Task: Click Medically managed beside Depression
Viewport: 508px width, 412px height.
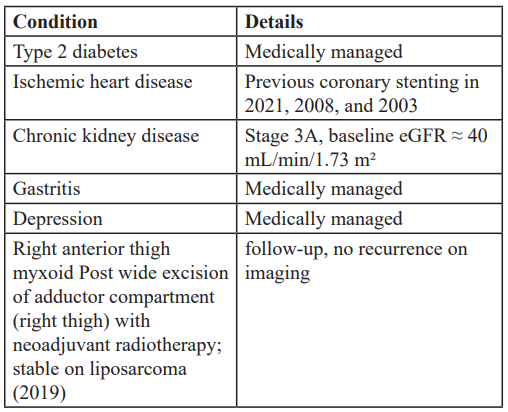Action: [324, 219]
